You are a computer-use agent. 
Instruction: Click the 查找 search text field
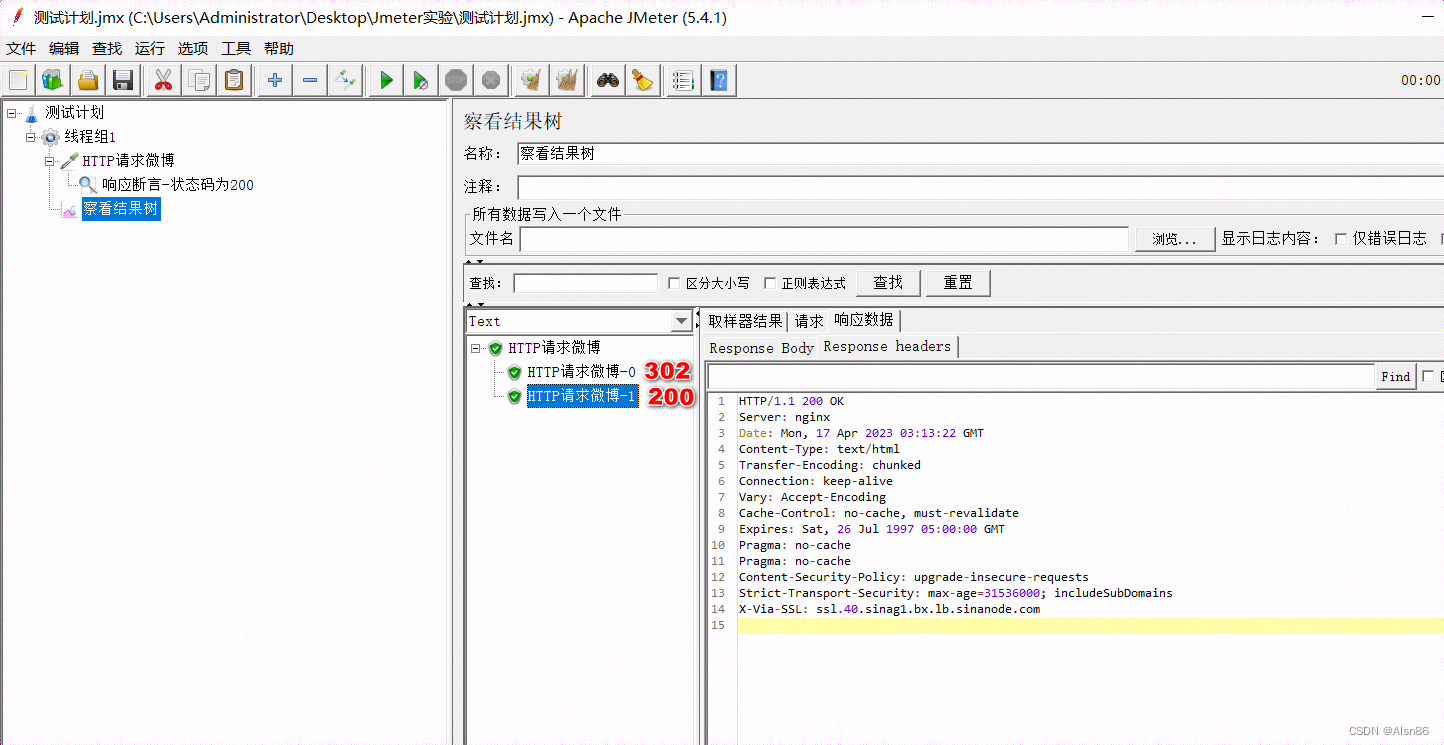tap(585, 283)
